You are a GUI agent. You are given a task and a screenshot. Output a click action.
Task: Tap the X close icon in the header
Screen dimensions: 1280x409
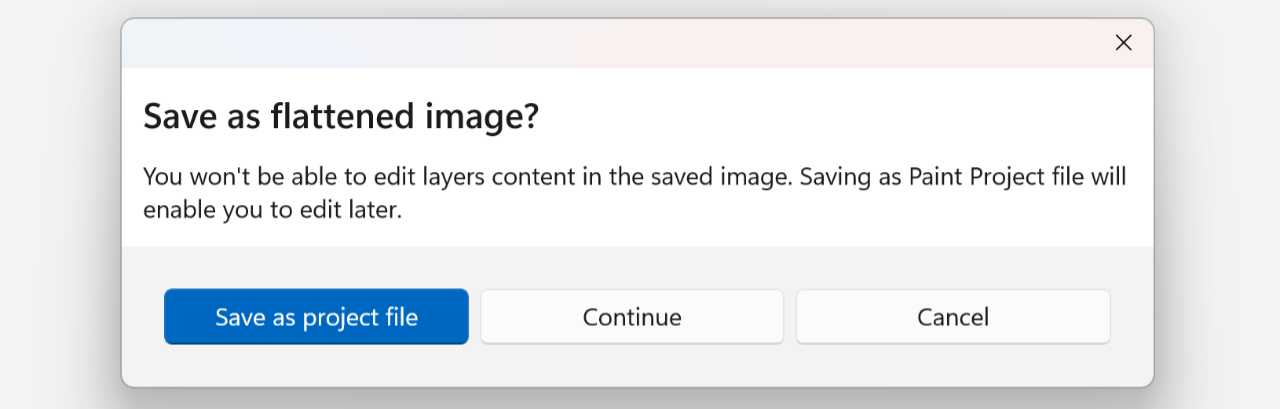point(1123,42)
